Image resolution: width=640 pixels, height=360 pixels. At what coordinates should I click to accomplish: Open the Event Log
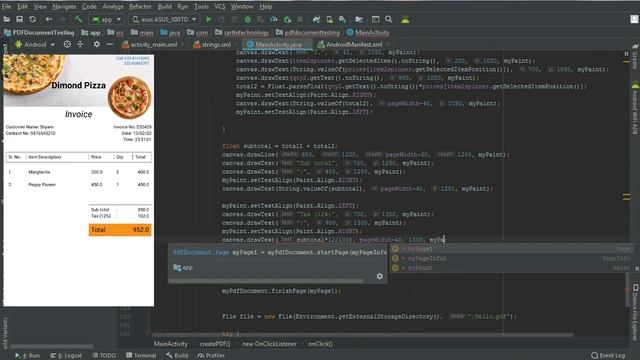click(608, 356)
